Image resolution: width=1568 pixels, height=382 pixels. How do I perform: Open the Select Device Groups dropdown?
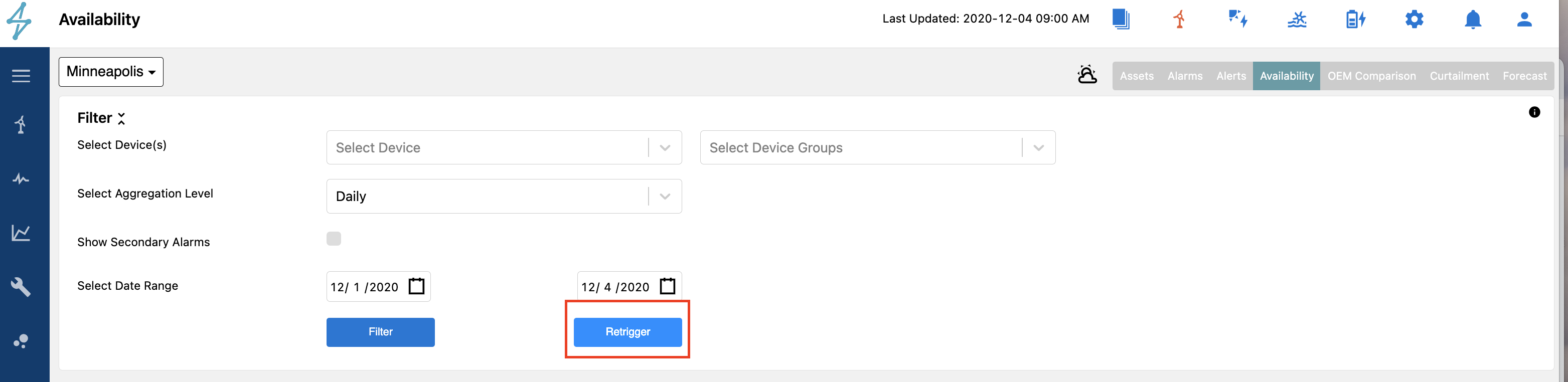pyautogui.click(x=878, y=147)
